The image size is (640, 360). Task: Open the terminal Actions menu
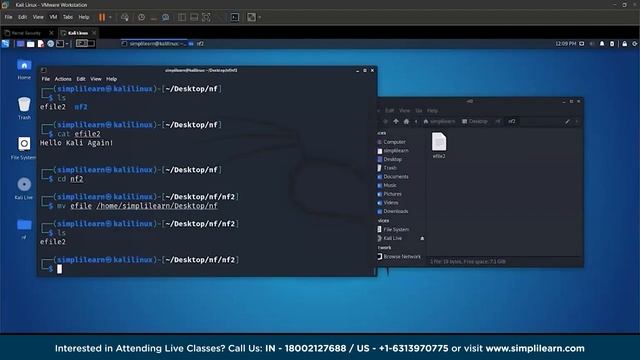click(x=63, y=79)
